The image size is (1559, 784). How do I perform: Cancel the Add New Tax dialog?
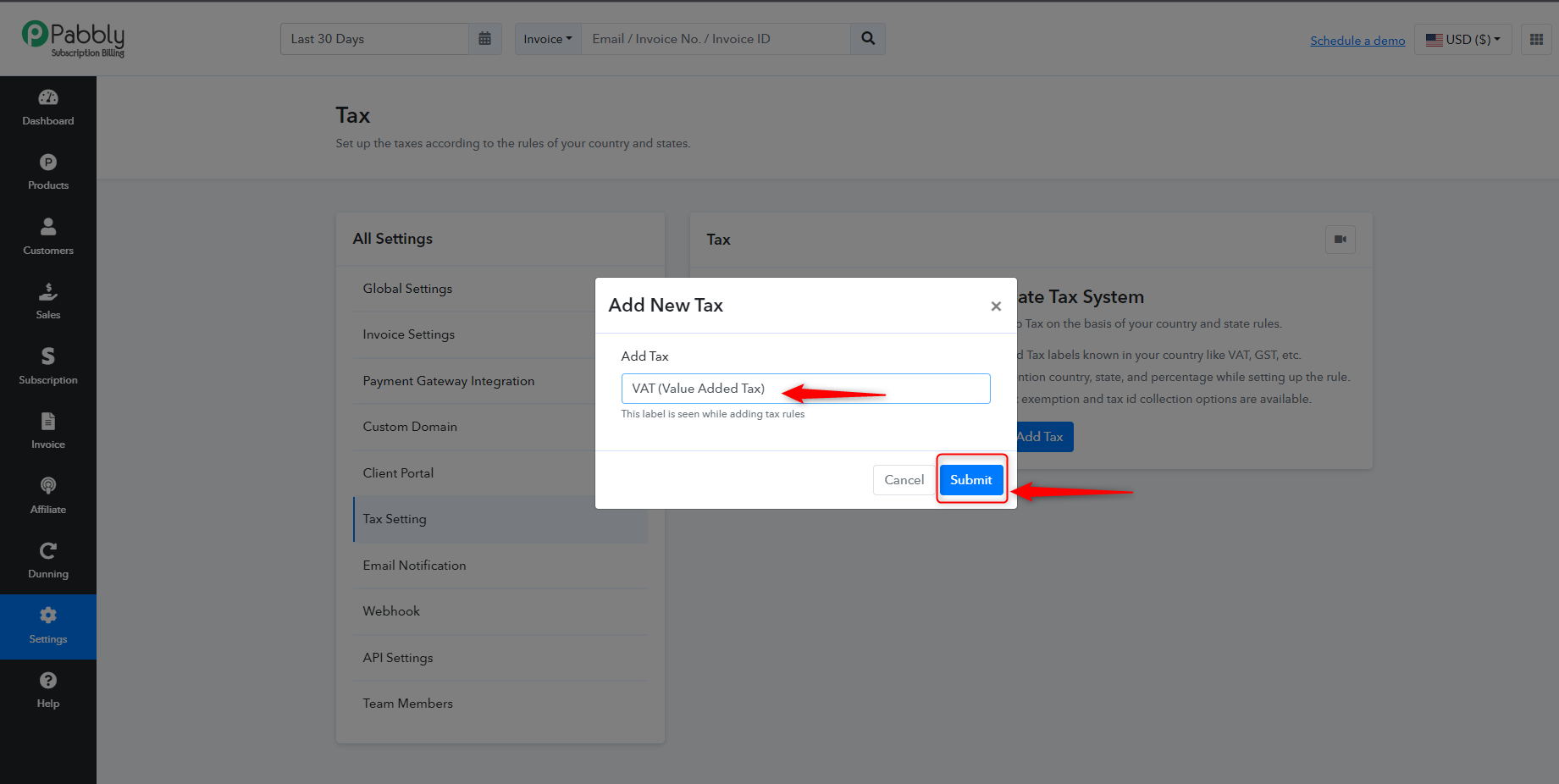click(904, 480)
